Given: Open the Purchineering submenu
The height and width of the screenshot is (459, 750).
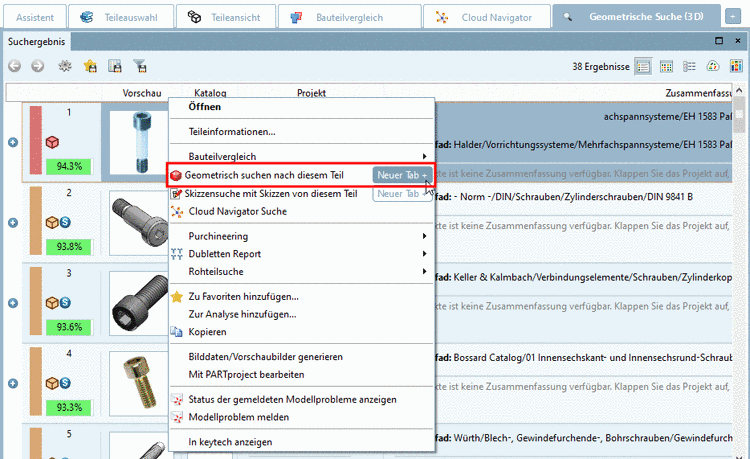Looking at the screenshot, I should pyautogui.click(x=302, y=236).
